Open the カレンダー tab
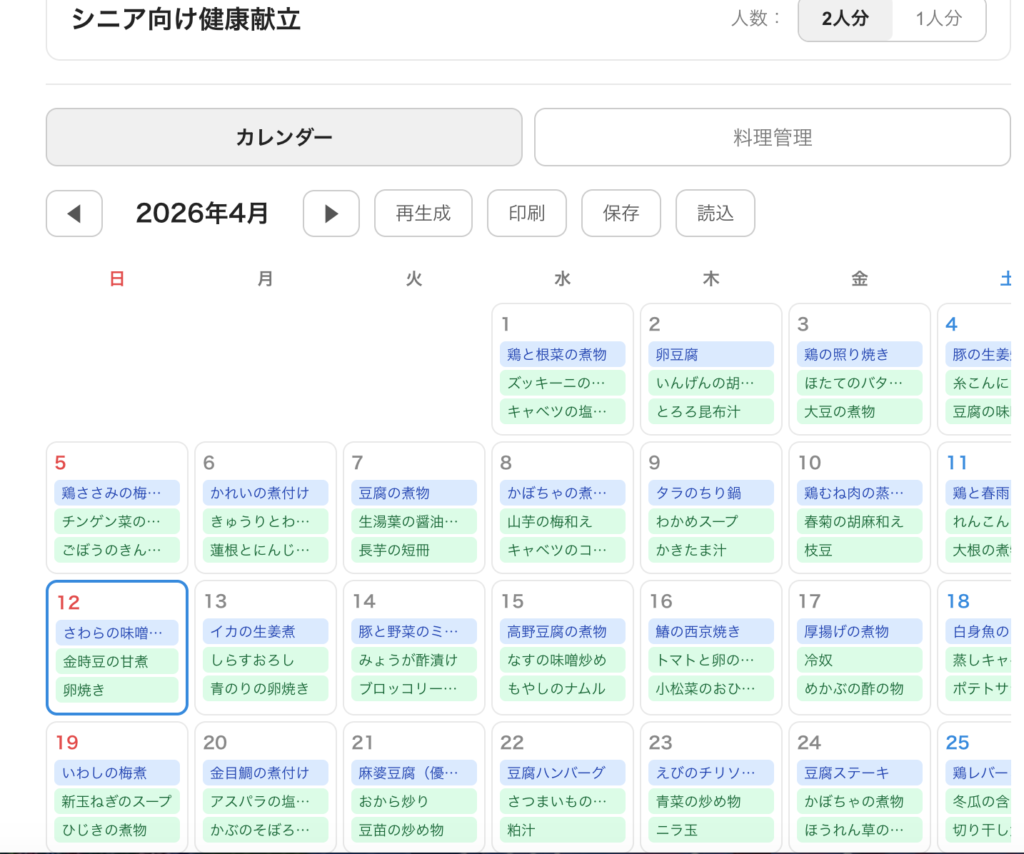 [284, 137]
